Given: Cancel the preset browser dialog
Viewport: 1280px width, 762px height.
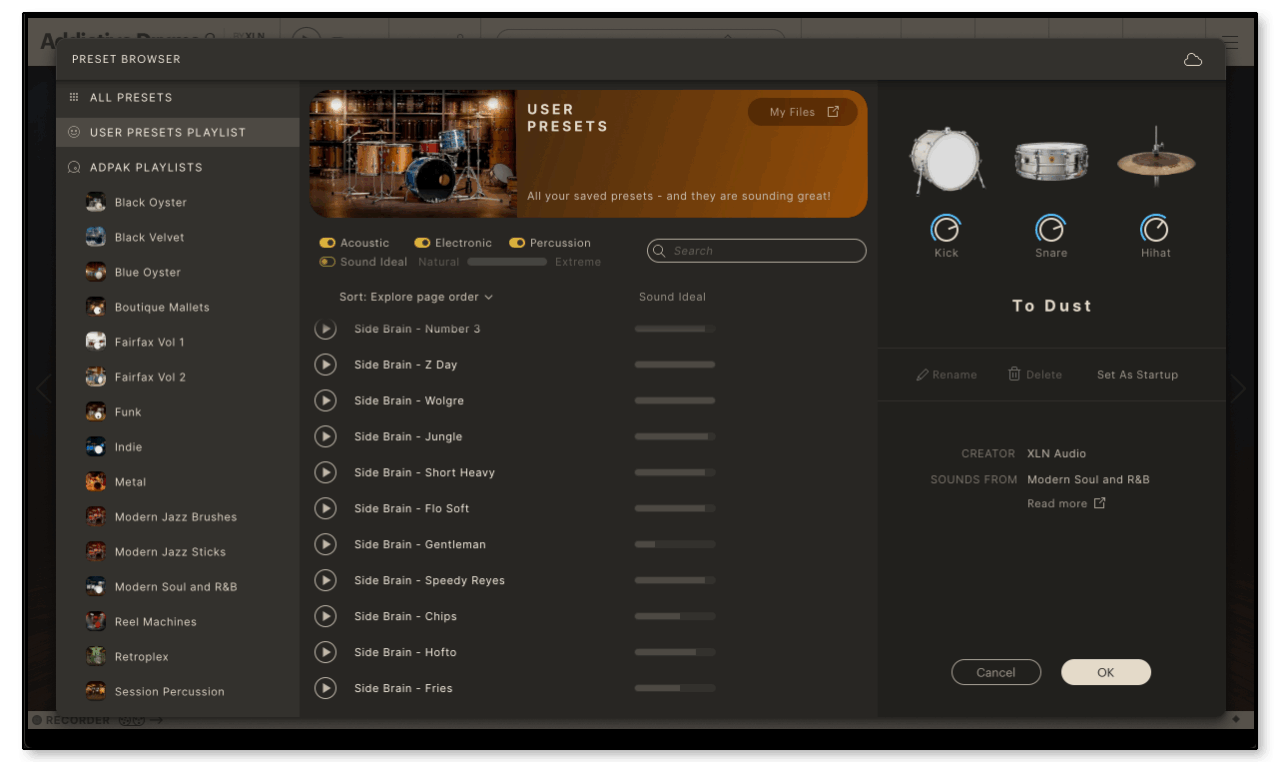Looking at the screenshot, I should [x=996, y=673].
